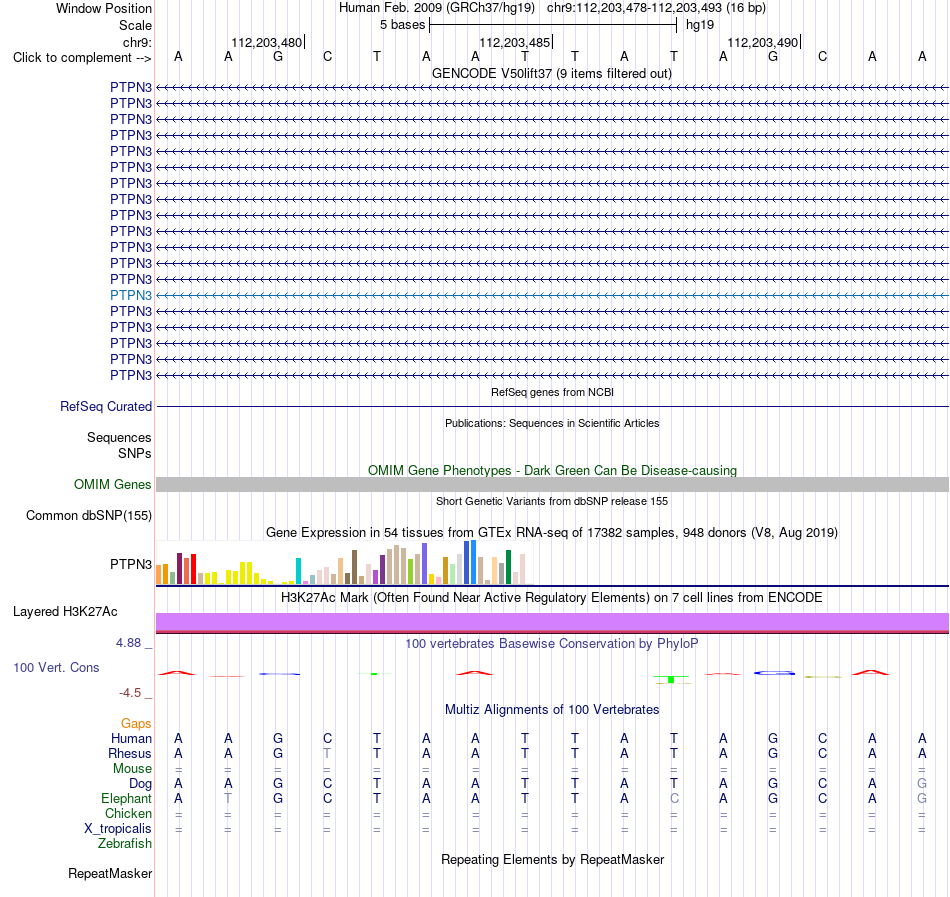The height and width of the screenshot is (897, 950).
Task: Select the Window Position label
Action: (x=104, y=8)
